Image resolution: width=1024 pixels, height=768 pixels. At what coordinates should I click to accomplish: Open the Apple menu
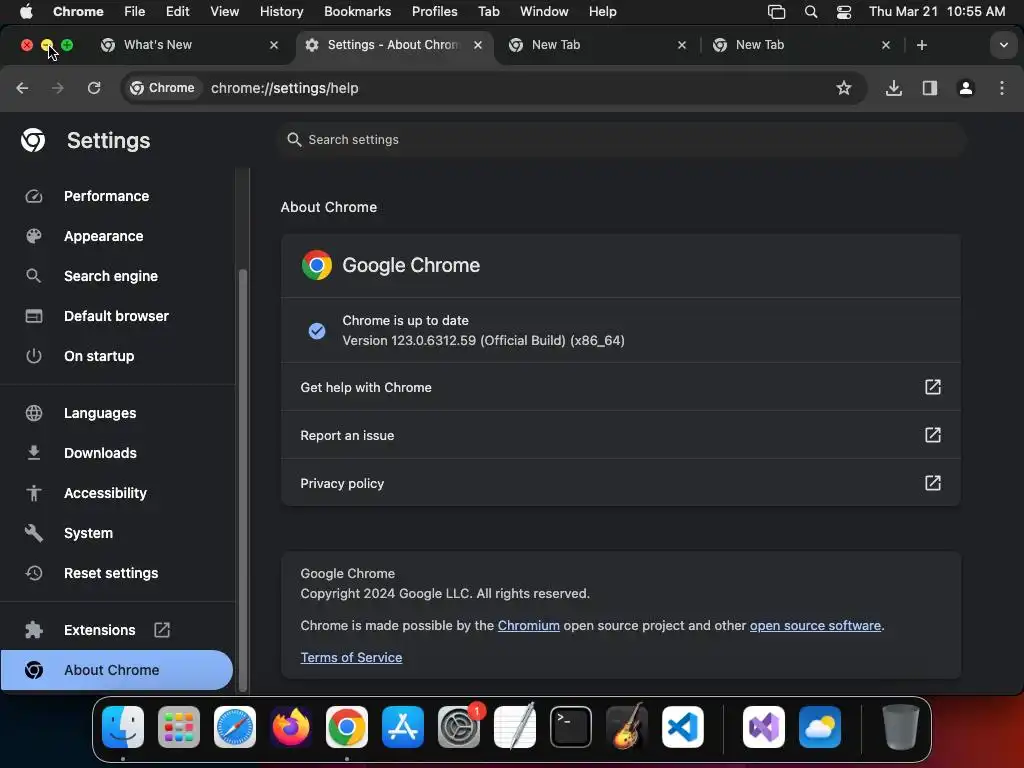tap(26, 12)
